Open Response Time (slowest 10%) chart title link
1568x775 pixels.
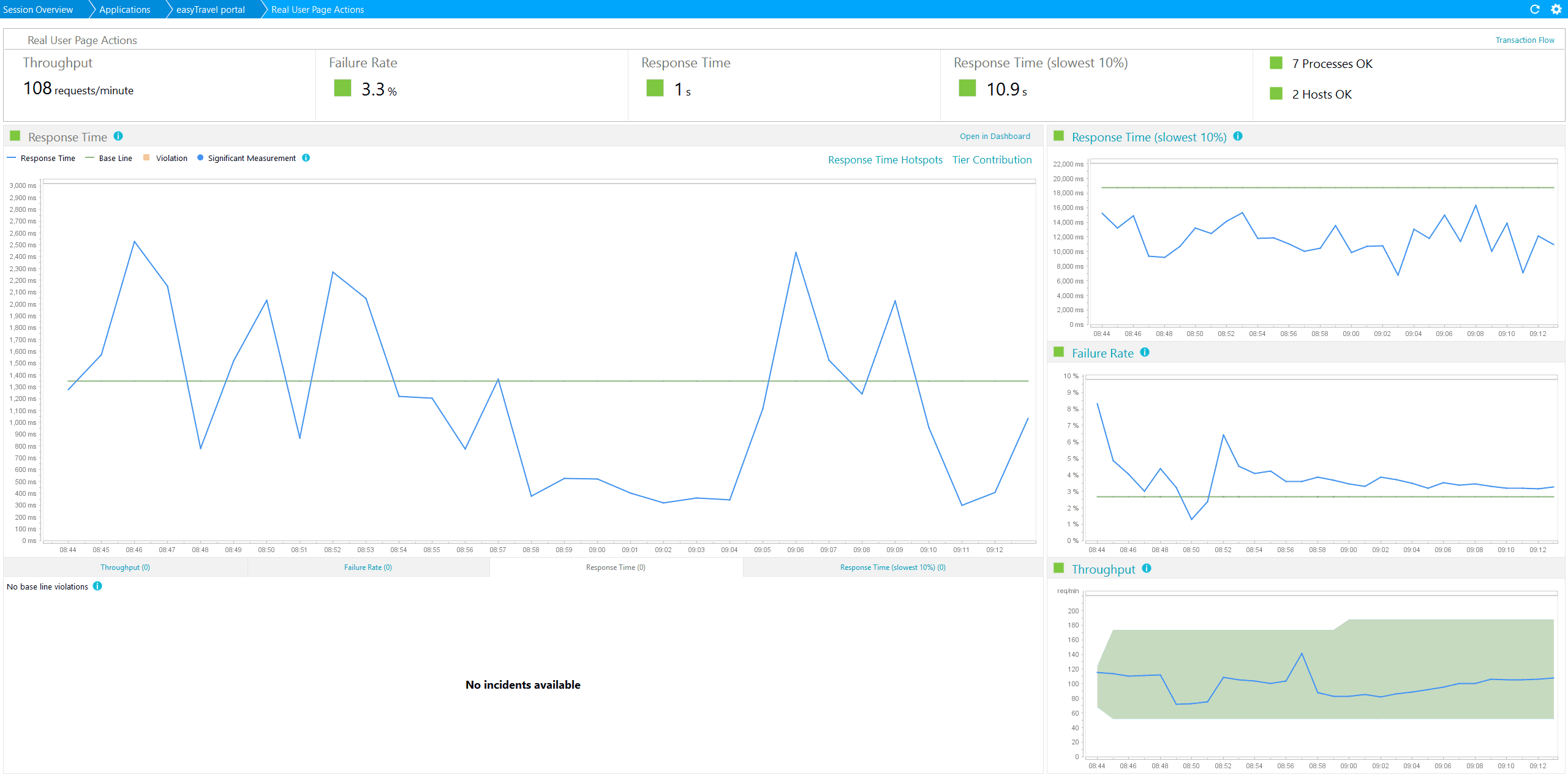(x=1149, y=137)
